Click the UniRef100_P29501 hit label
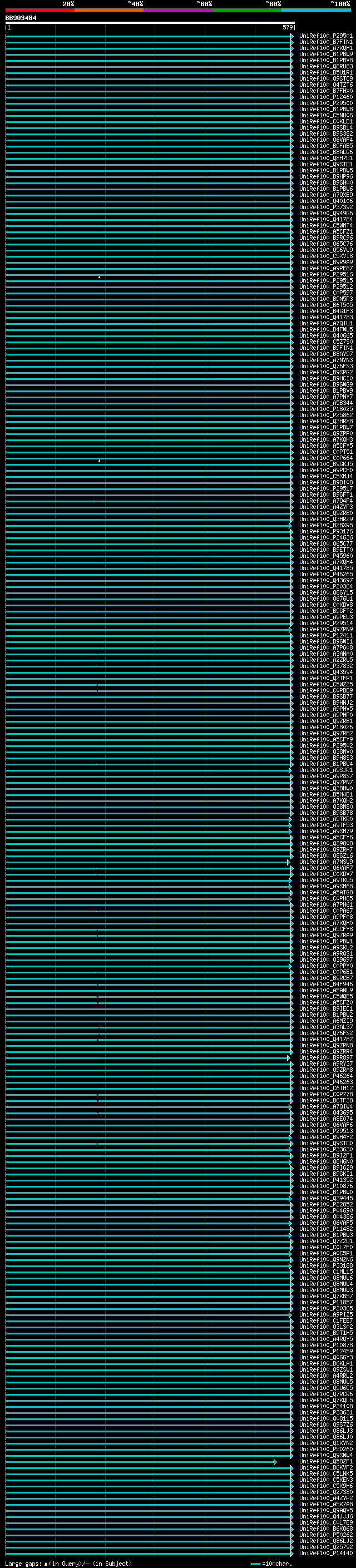Viewport: 356px width, 1568px height. [x=325, y=36]
